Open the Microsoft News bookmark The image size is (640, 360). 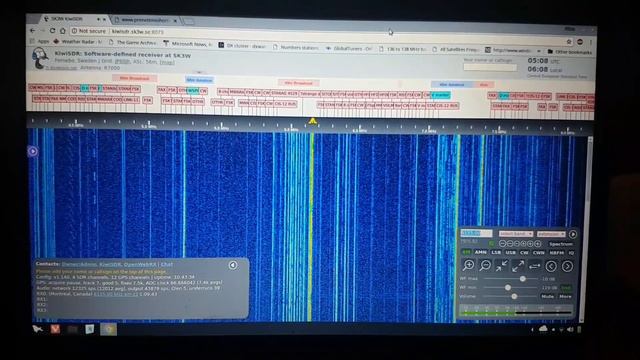coord(188,43)
